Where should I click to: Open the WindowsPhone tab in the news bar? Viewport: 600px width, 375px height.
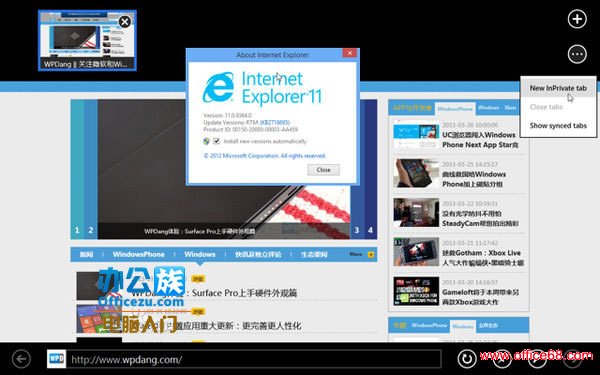pos(139,254)
